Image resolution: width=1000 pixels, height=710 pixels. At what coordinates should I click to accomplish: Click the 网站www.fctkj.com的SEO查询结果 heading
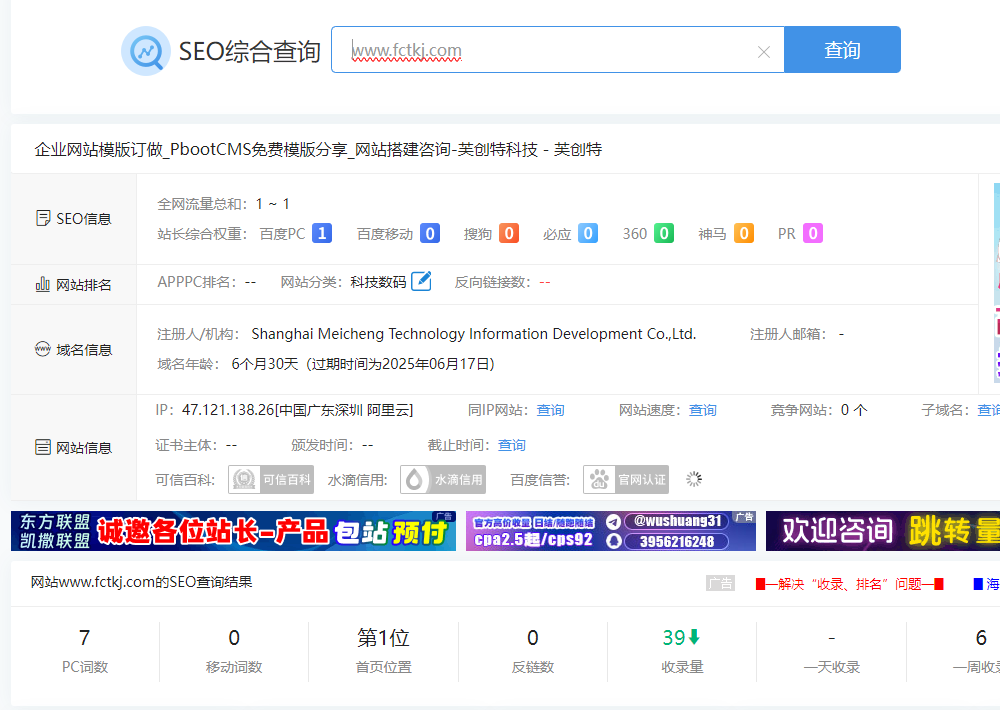click(142, 582)
